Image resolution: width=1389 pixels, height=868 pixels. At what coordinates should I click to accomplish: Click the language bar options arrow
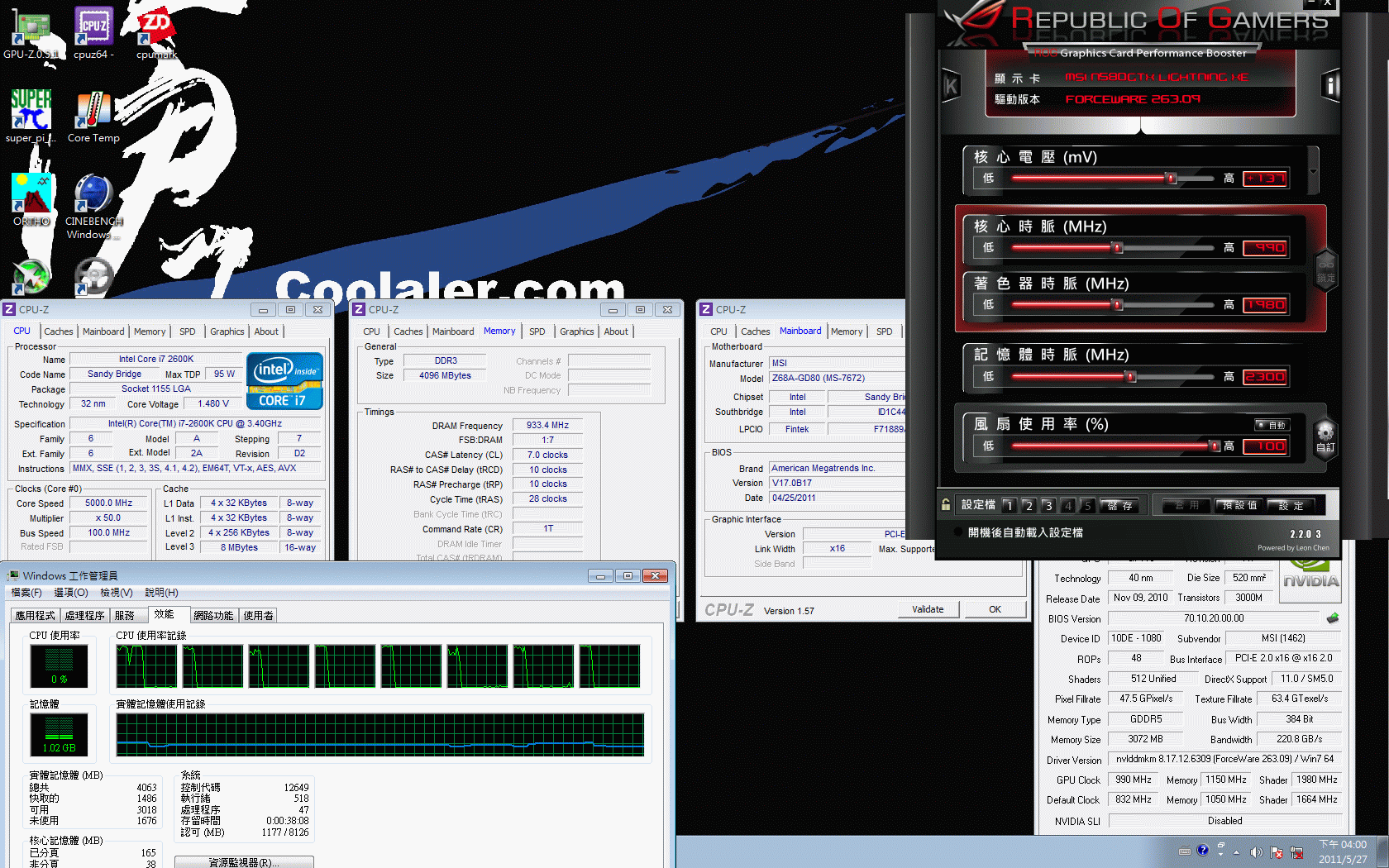(1220, 854)
